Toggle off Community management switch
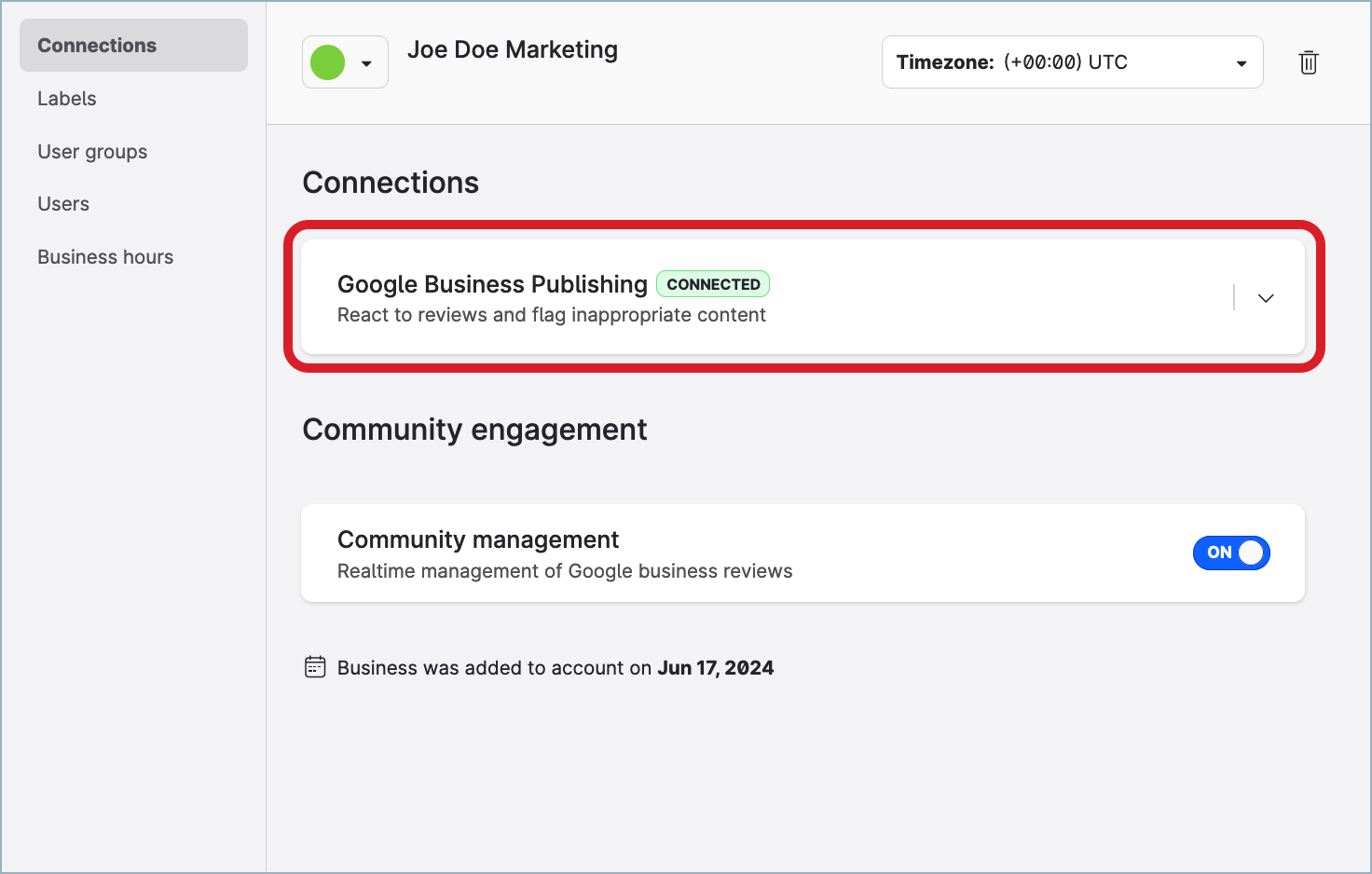This screenshot has width=1372, height=874. 1230,553
